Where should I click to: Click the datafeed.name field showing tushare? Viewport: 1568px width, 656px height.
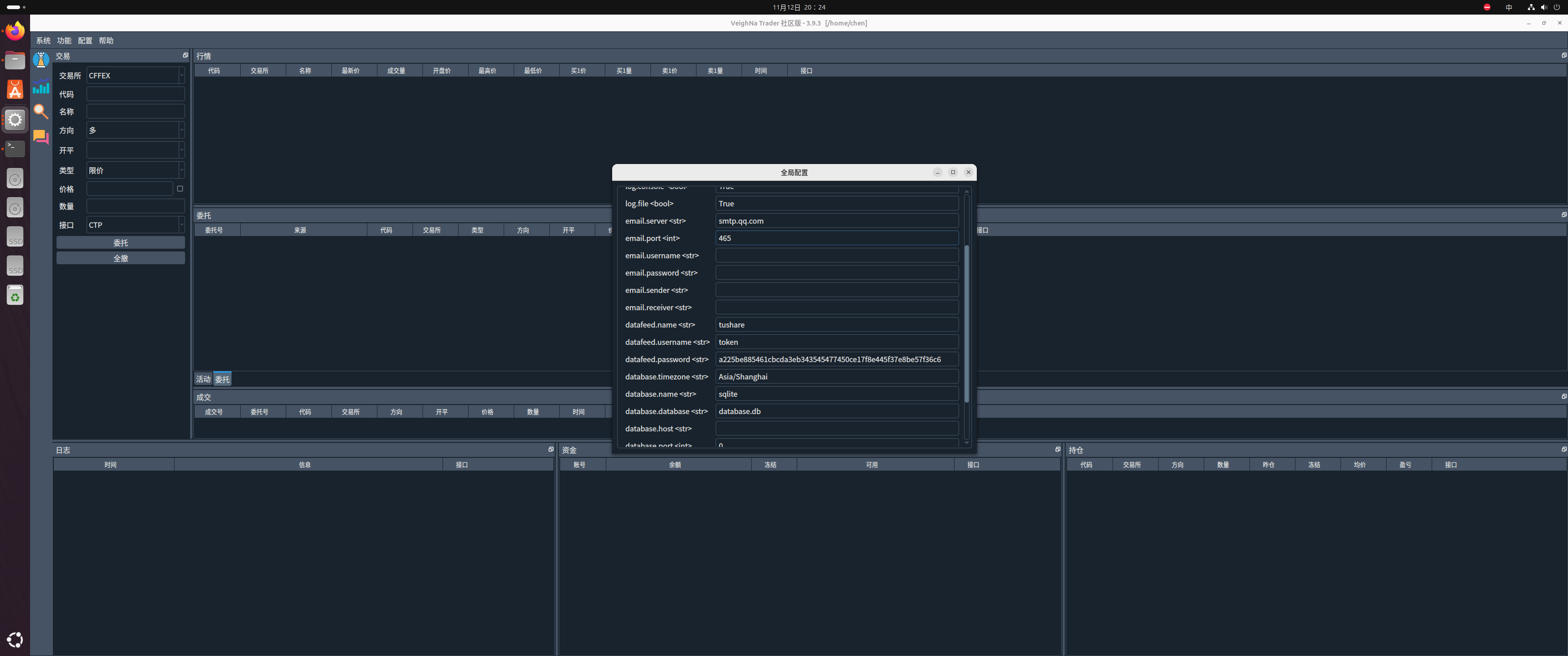836,324
